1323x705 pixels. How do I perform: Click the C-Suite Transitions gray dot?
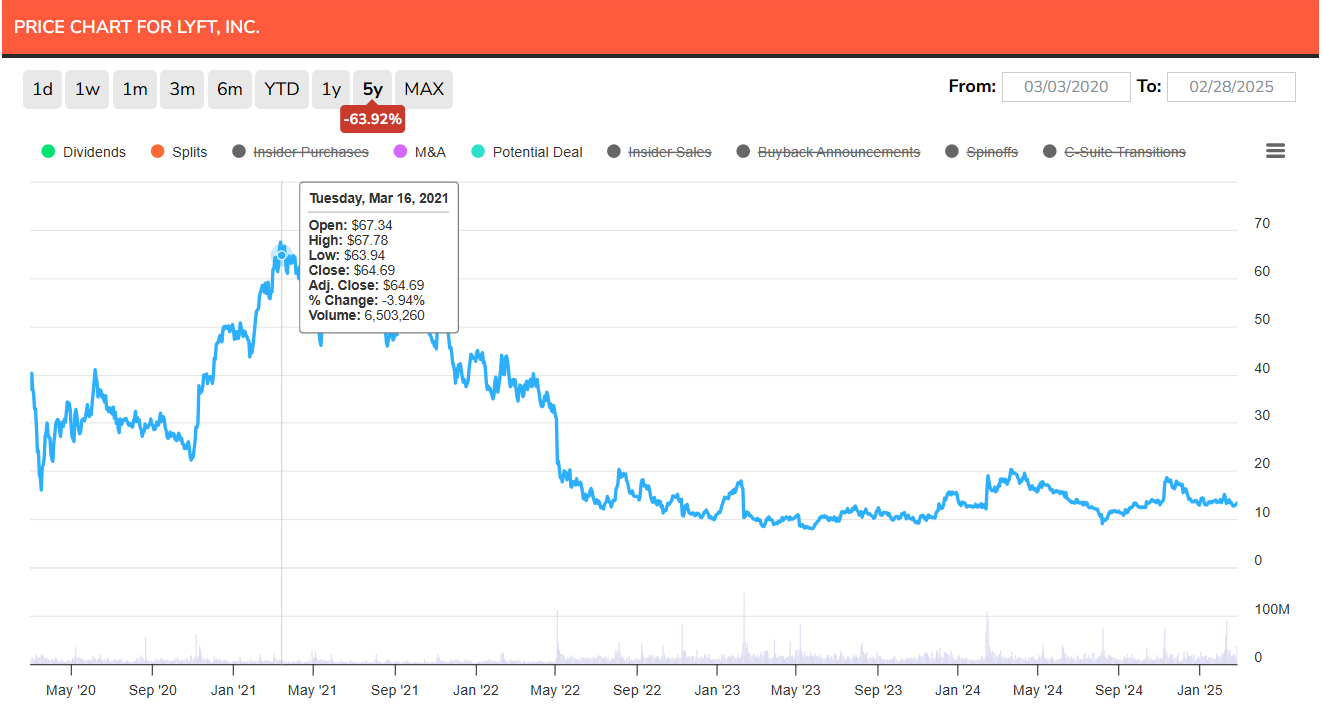(1049, 152)
